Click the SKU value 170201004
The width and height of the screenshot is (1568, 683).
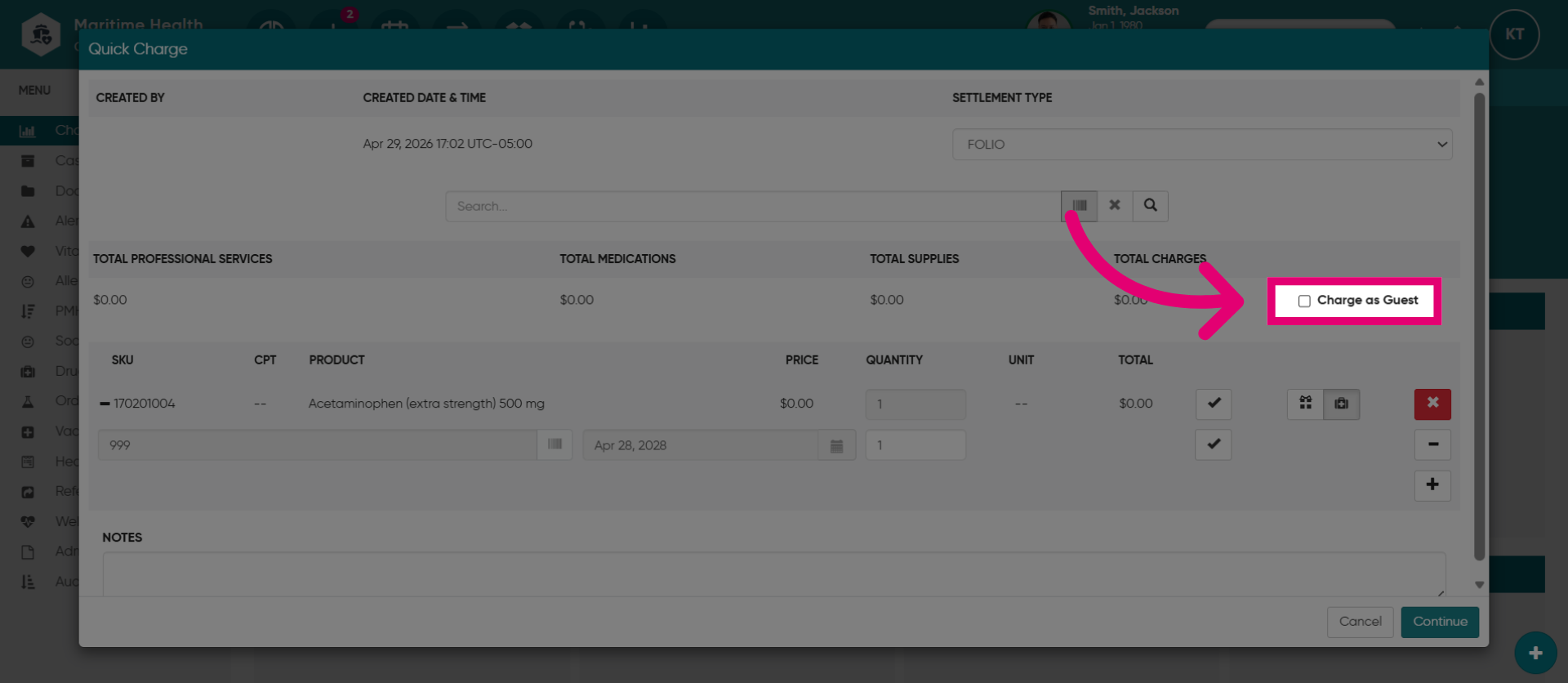coord(144,404)
